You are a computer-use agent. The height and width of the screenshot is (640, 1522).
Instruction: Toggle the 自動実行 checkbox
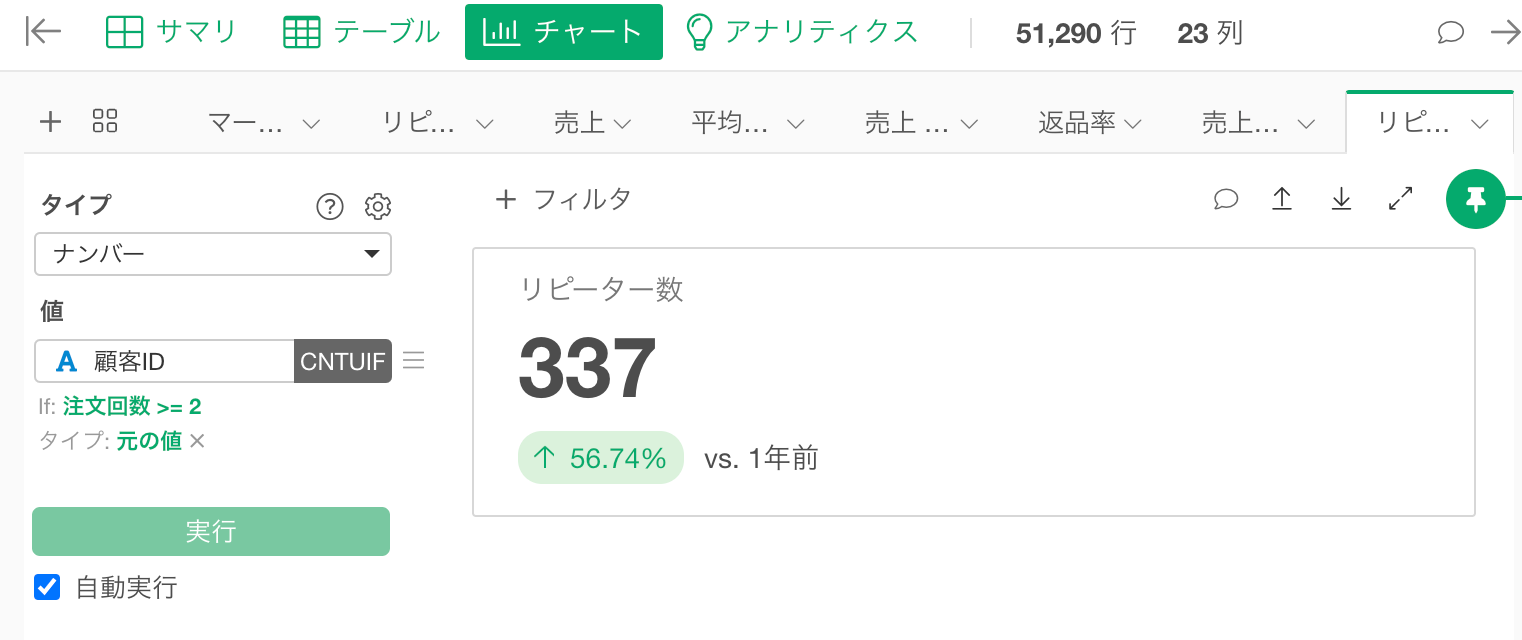coord(47,587)
